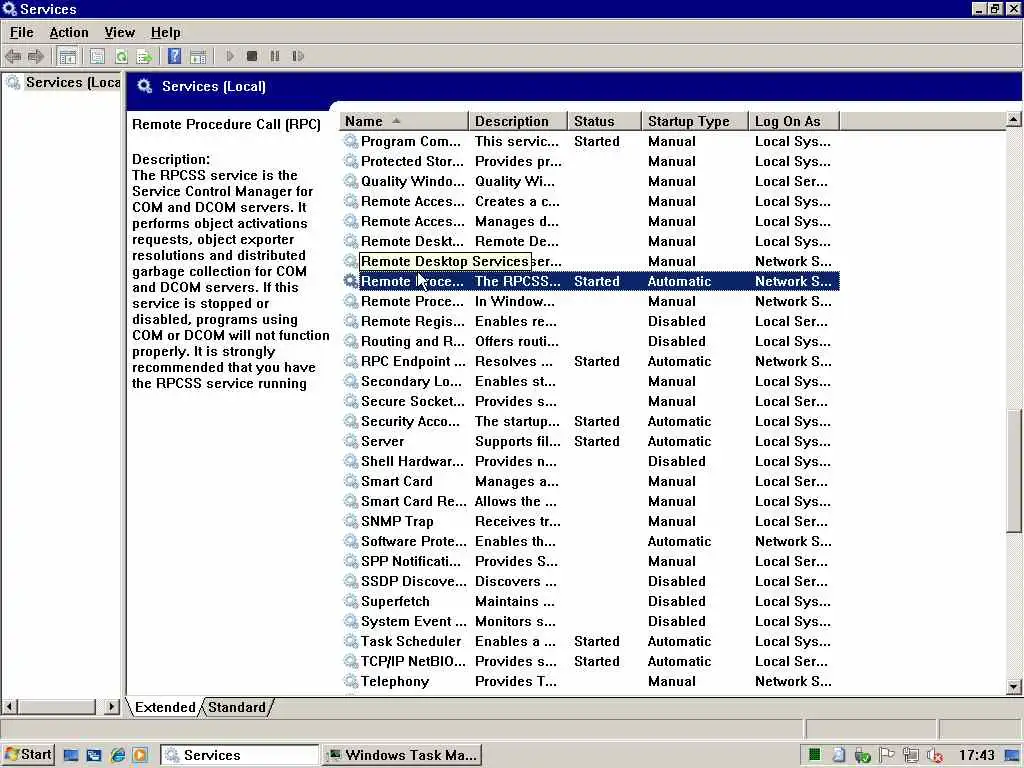Image resolution: width=1024 pixels, height=768 pixels.
Task: Toggle the Show/Hide Console Tree toolbar icon
Action: 67,57
